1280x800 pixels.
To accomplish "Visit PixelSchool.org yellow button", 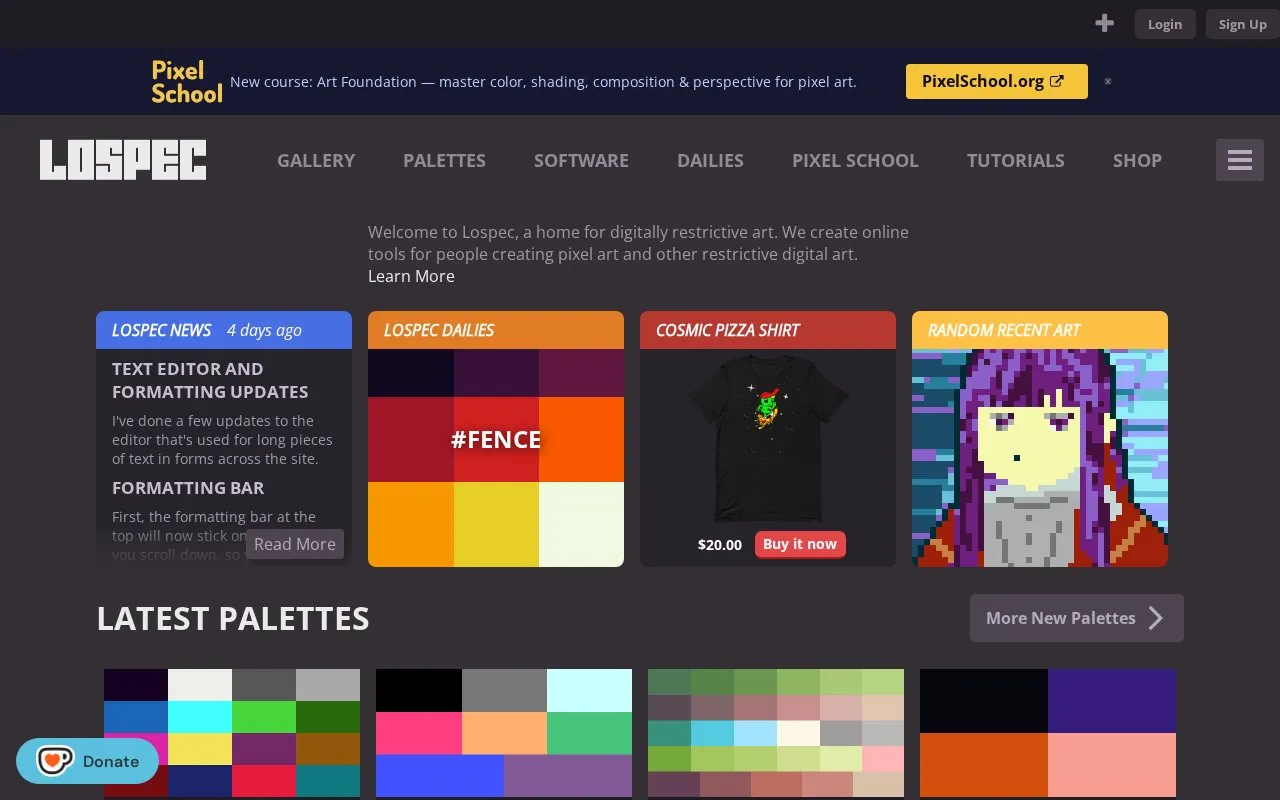I will (996, 82).
